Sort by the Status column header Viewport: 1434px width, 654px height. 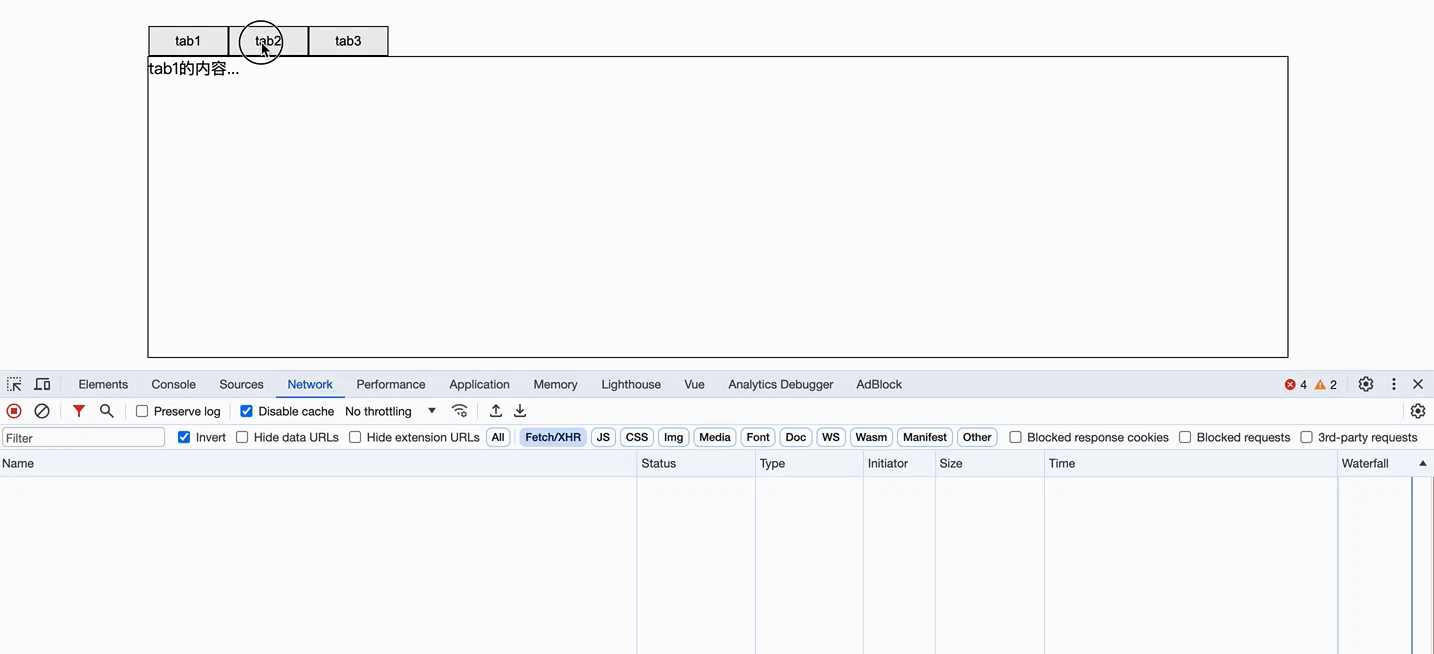(x=696, y=464)
